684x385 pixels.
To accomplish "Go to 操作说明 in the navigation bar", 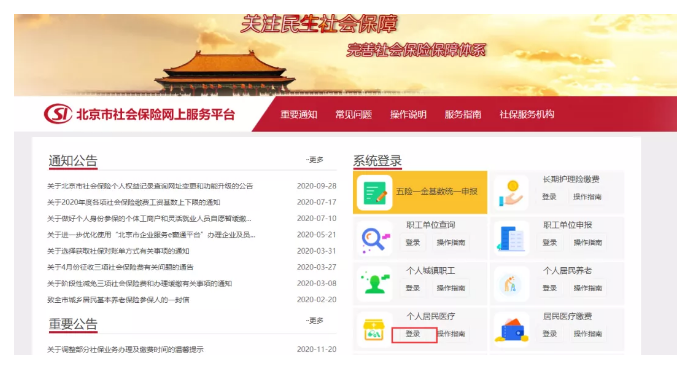I will click(408, 114).
